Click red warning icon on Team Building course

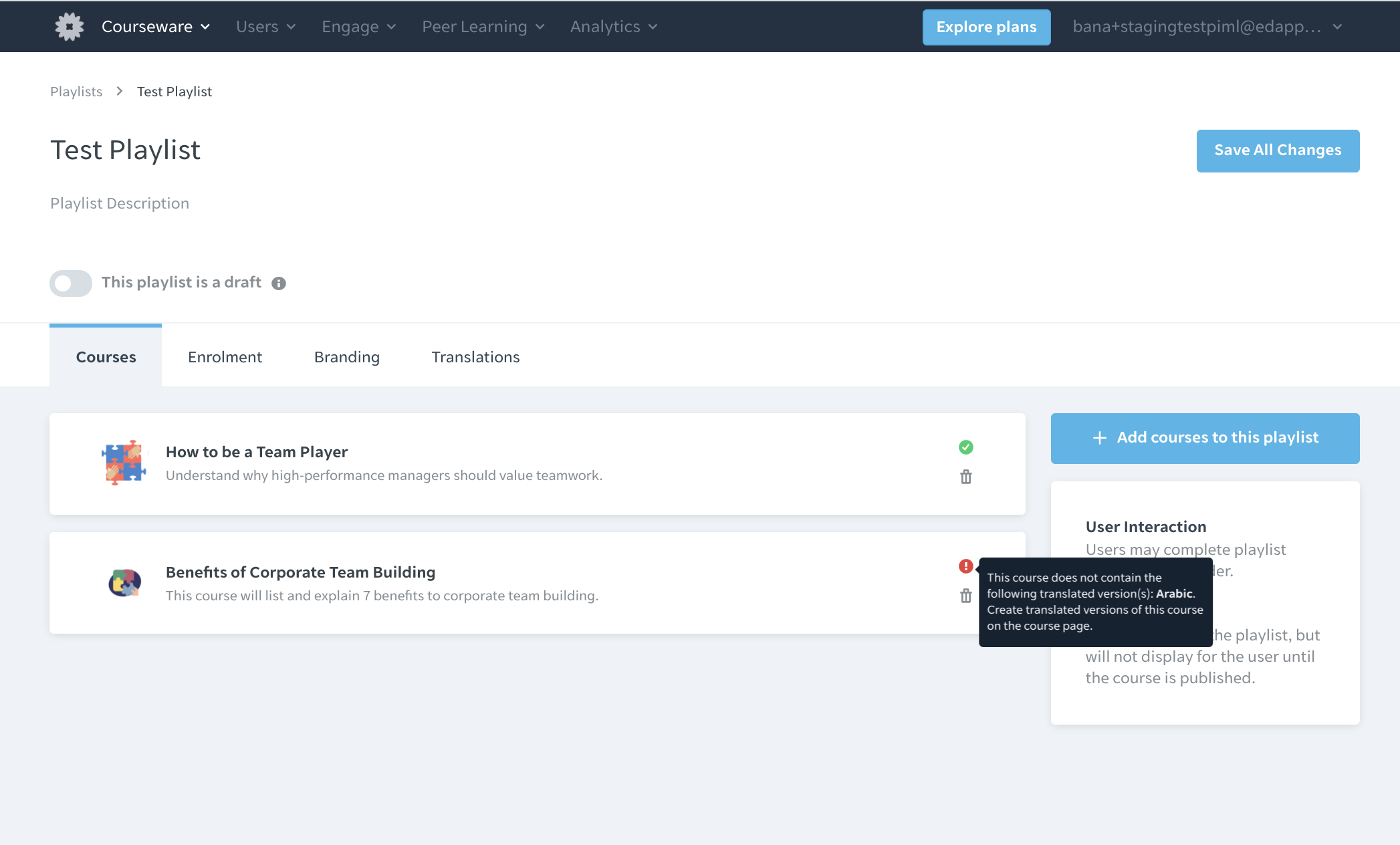[x=965, y=566]
